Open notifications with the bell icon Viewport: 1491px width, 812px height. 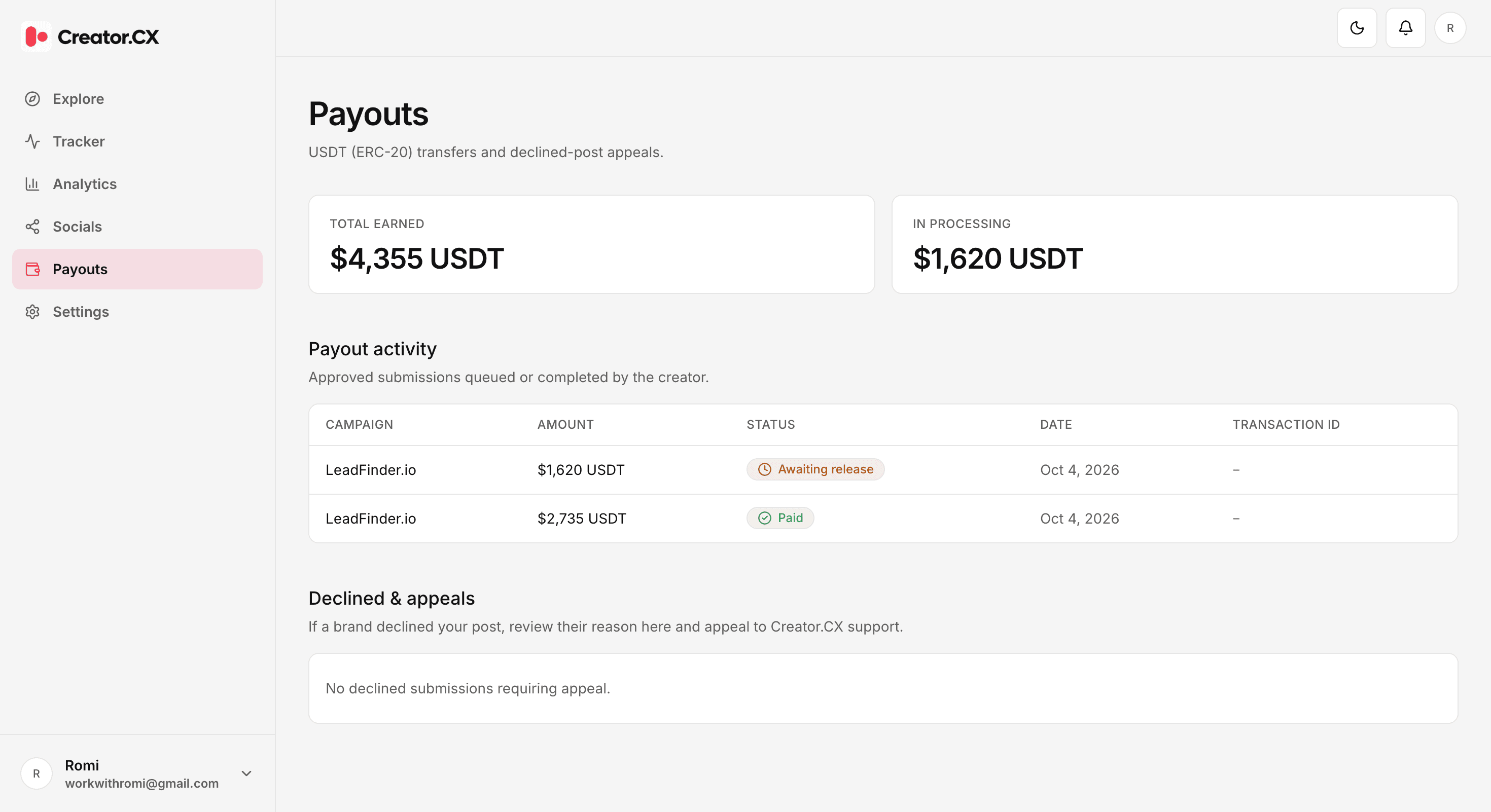coord(1405,28)
